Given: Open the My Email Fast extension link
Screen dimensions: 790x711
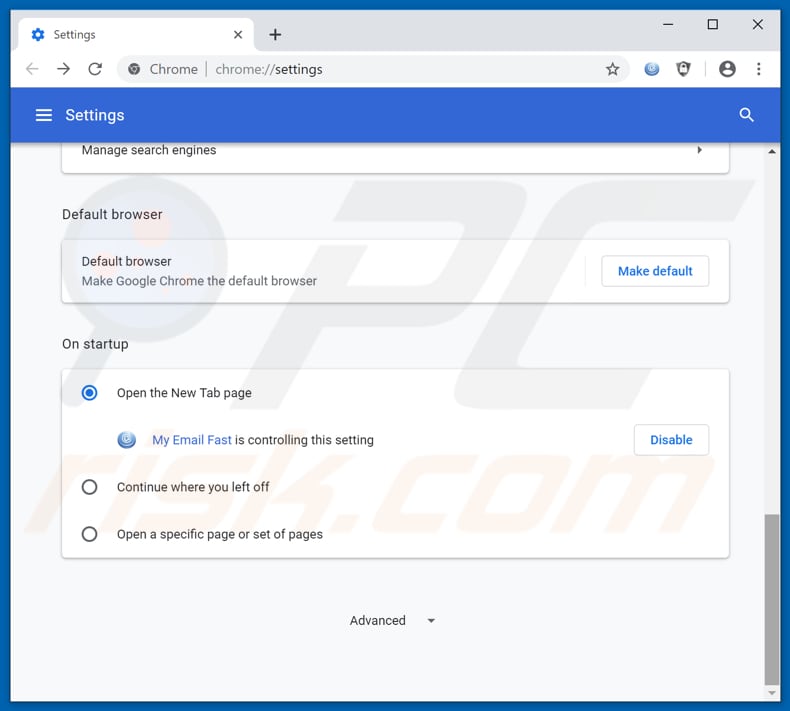Looking at the screenshot, I should coord(192,440).
